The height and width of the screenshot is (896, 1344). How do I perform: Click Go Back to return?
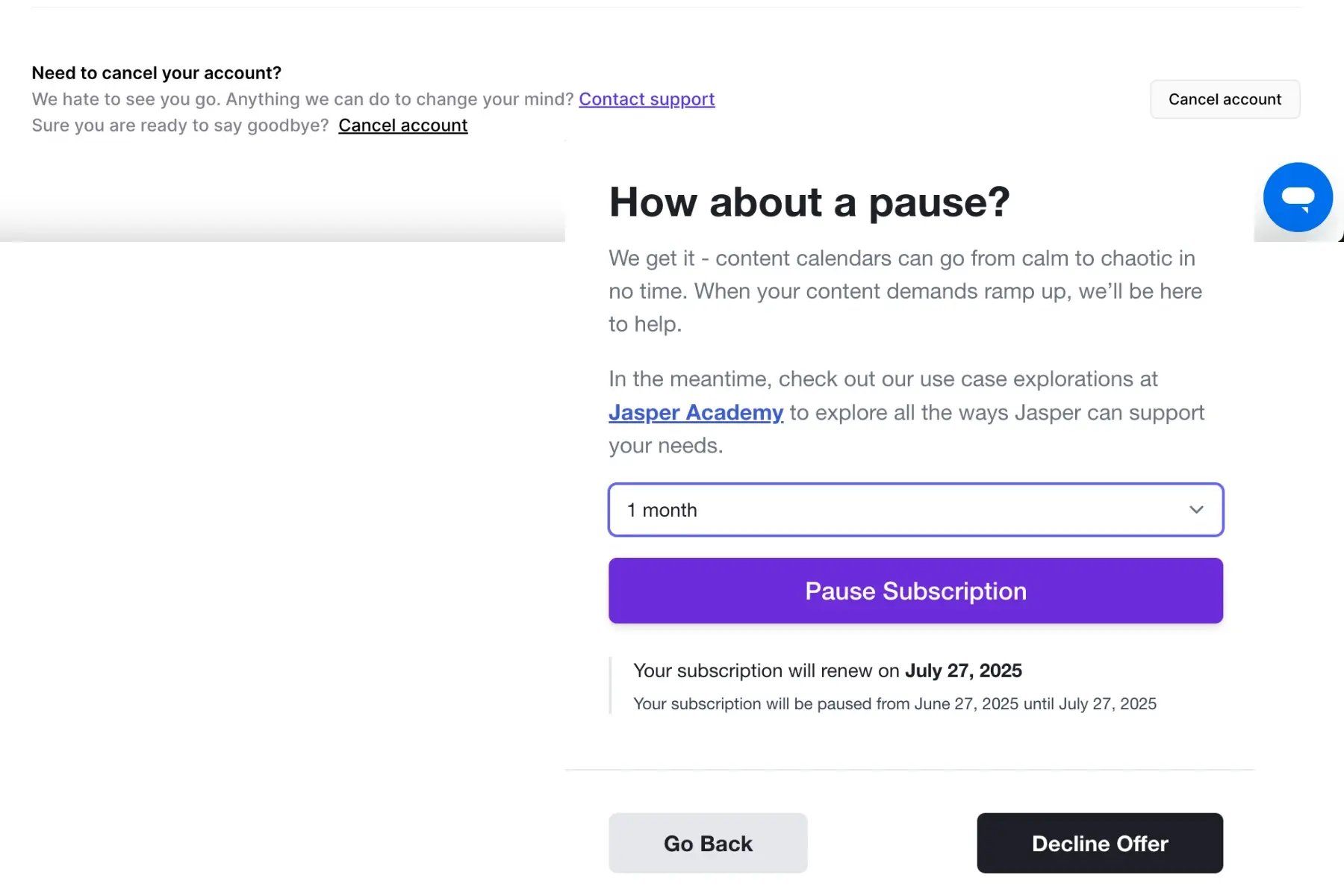[x=707, y=842]
